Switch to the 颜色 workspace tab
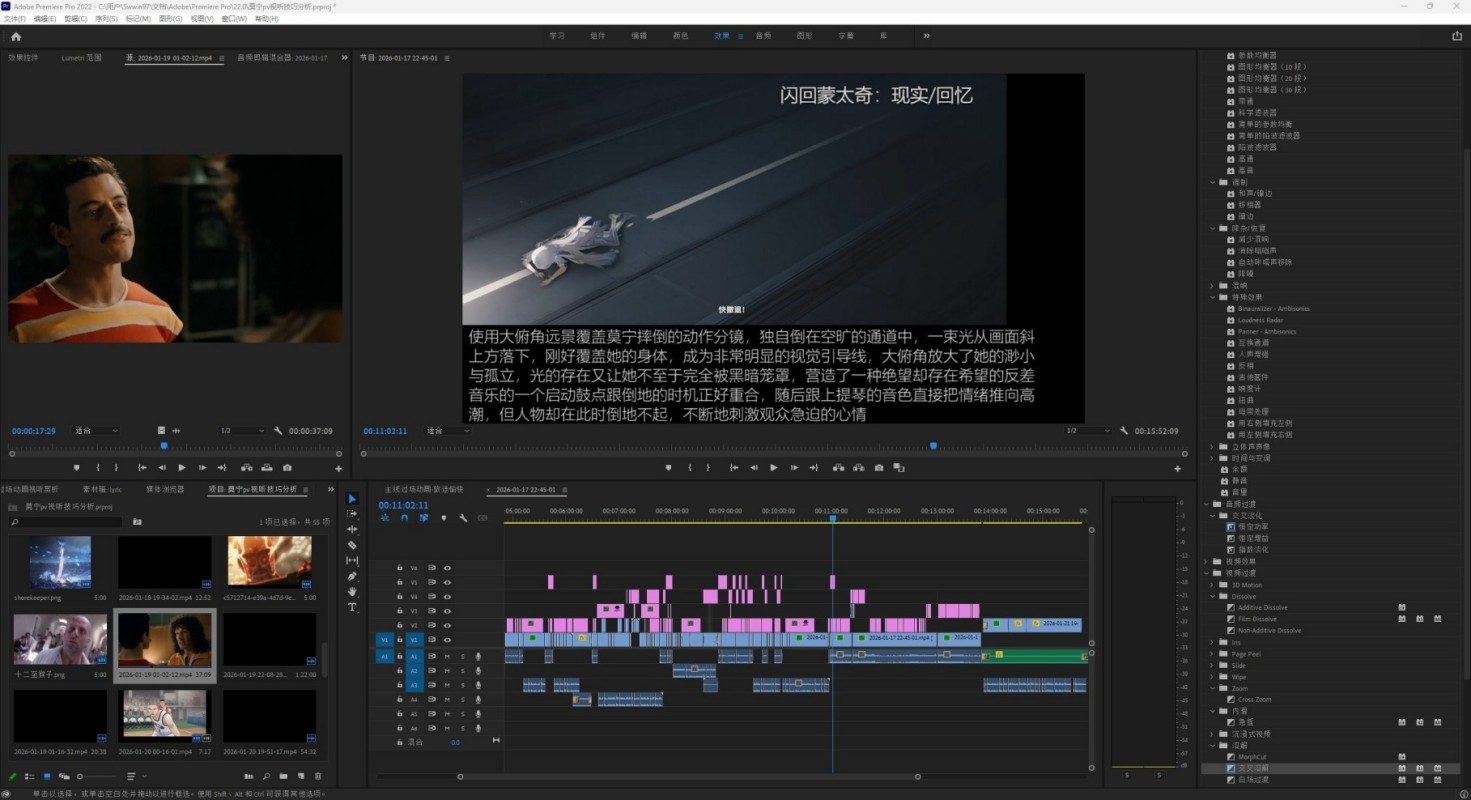Viewport: 1471px width, 800px height. [680, 36]
